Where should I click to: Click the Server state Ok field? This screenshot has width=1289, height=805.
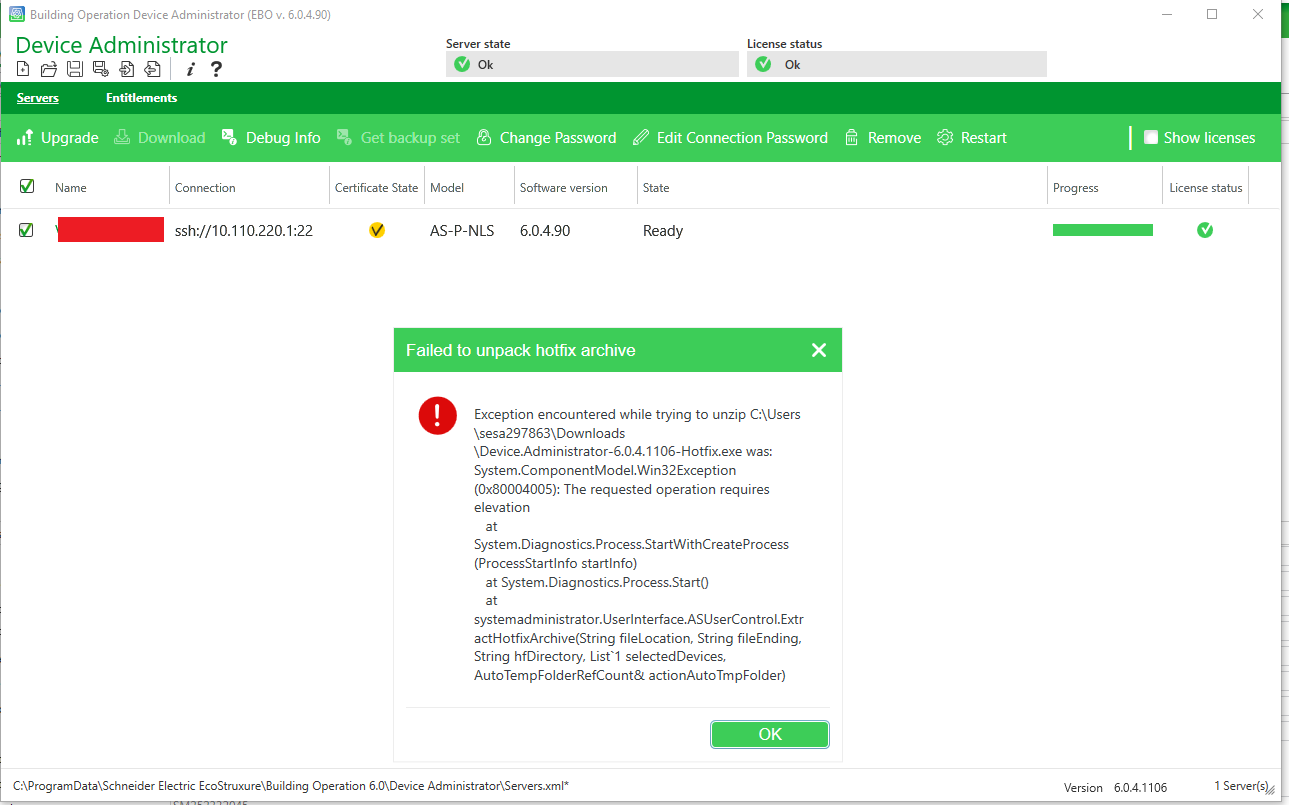592,64
